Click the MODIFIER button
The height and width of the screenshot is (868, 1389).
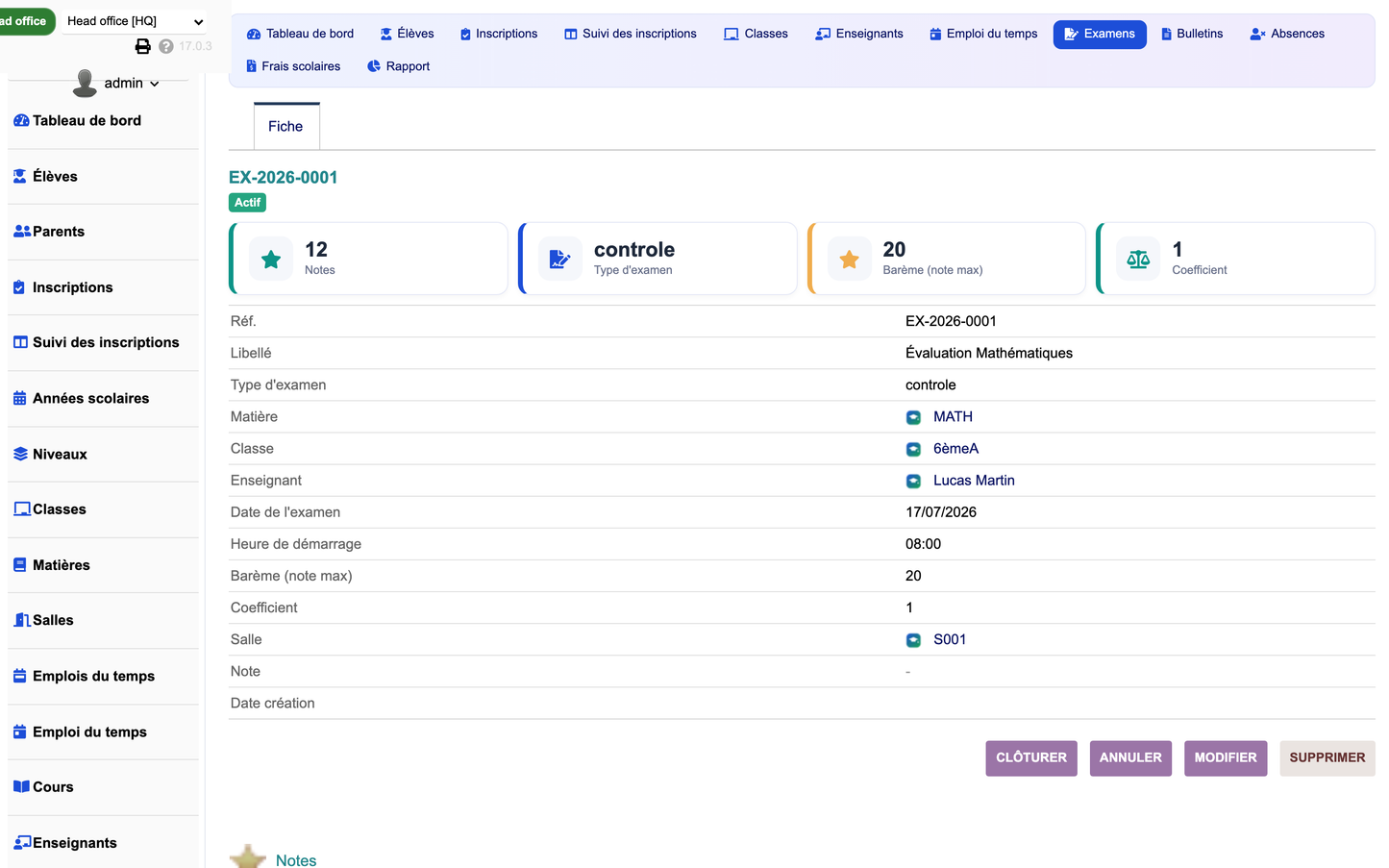(1226, 757)
